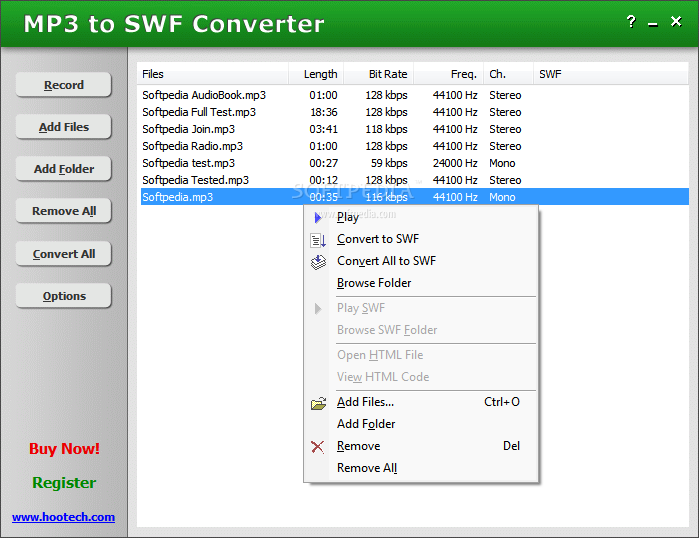Screen dimensions: 699x538
Task: Select the Softpedia Radio.mp3 row
Action: click(x=415, y=146)
